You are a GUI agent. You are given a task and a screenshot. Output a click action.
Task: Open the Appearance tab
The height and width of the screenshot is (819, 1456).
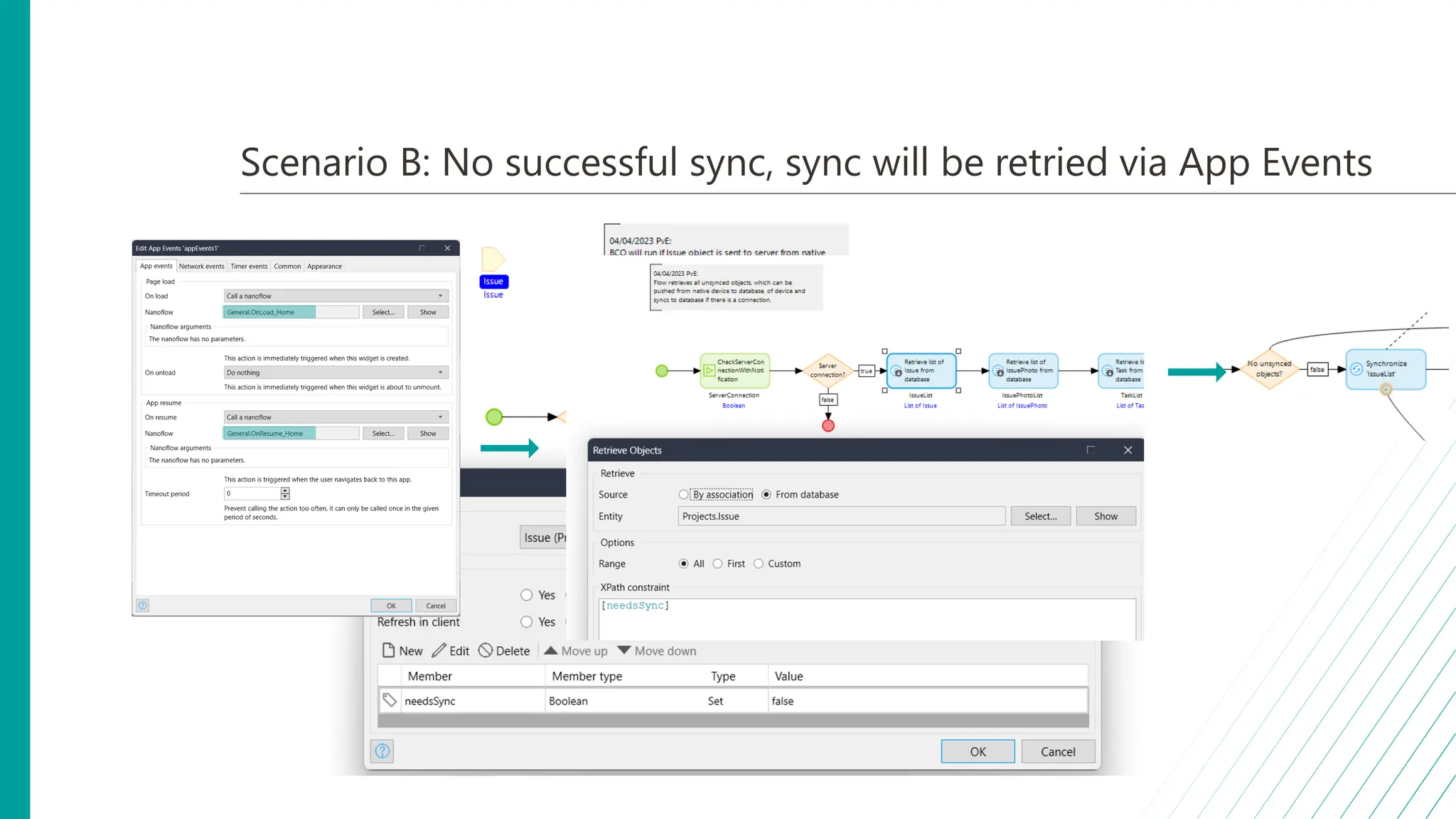point(324,267)
